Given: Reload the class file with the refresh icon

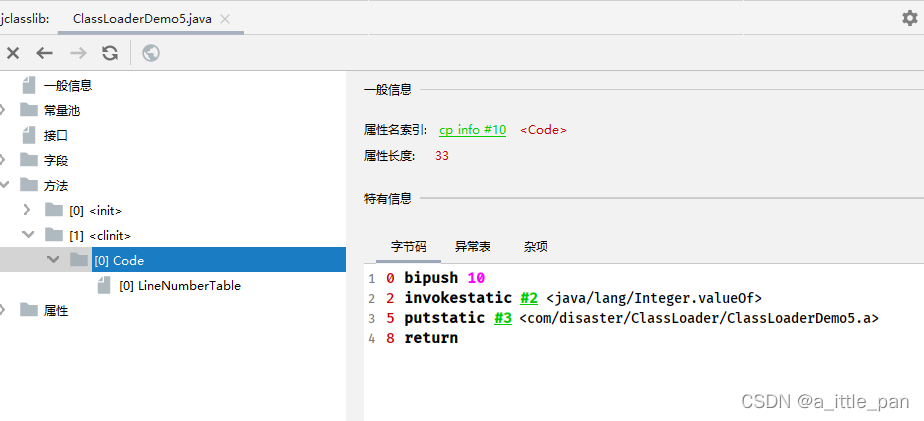Looking at the screenshot, I should (x=110, y=53).
